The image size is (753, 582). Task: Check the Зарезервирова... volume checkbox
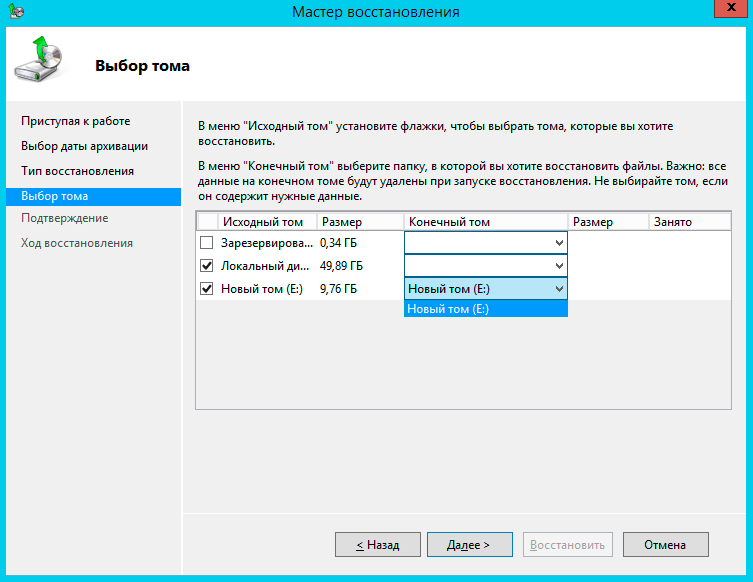[206, 242]
